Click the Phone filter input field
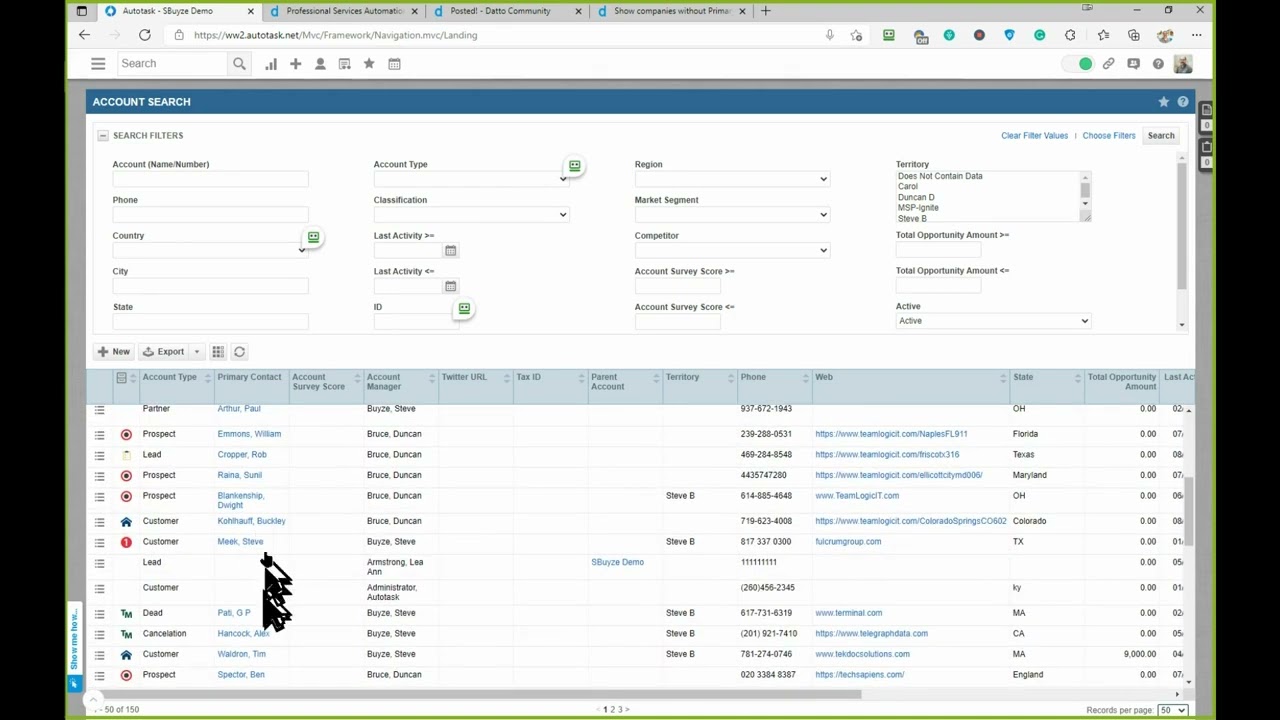The height and width of the screenshot is (720, 1280). coord(210,215)
